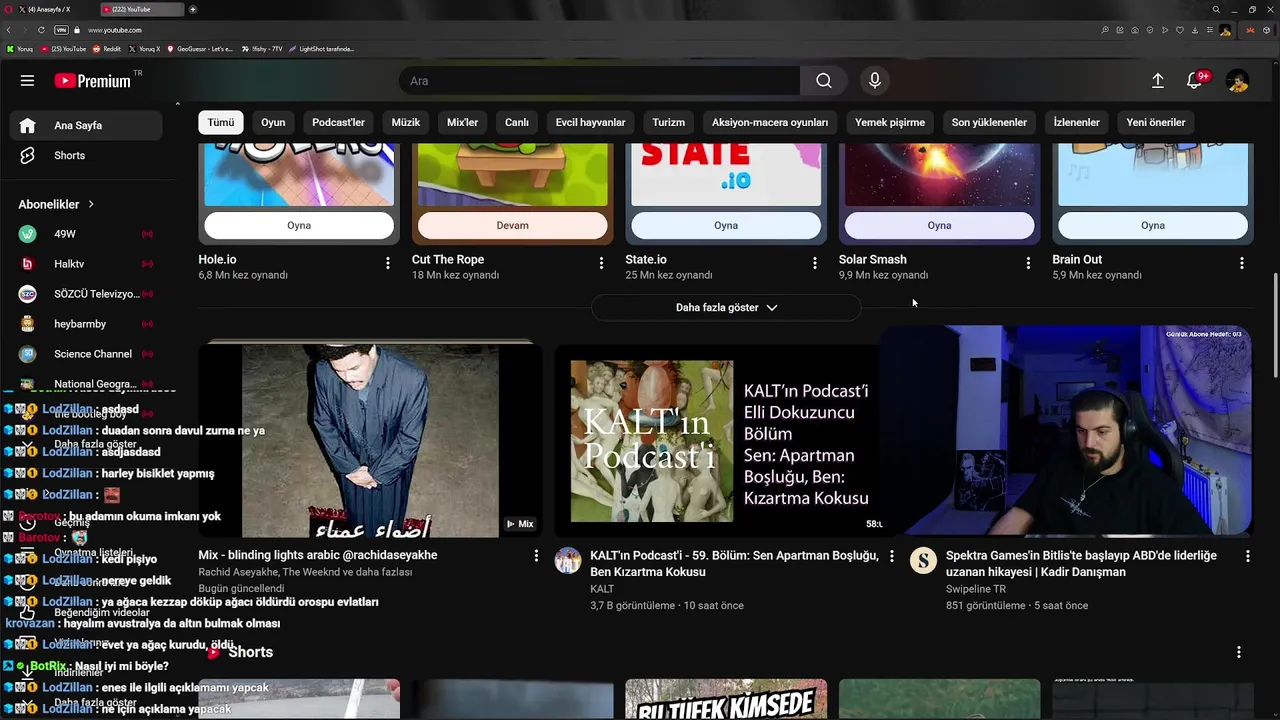1280x720 pixels.
Task: Open 49W subscription channel
Action: click(x=86, y=234)
